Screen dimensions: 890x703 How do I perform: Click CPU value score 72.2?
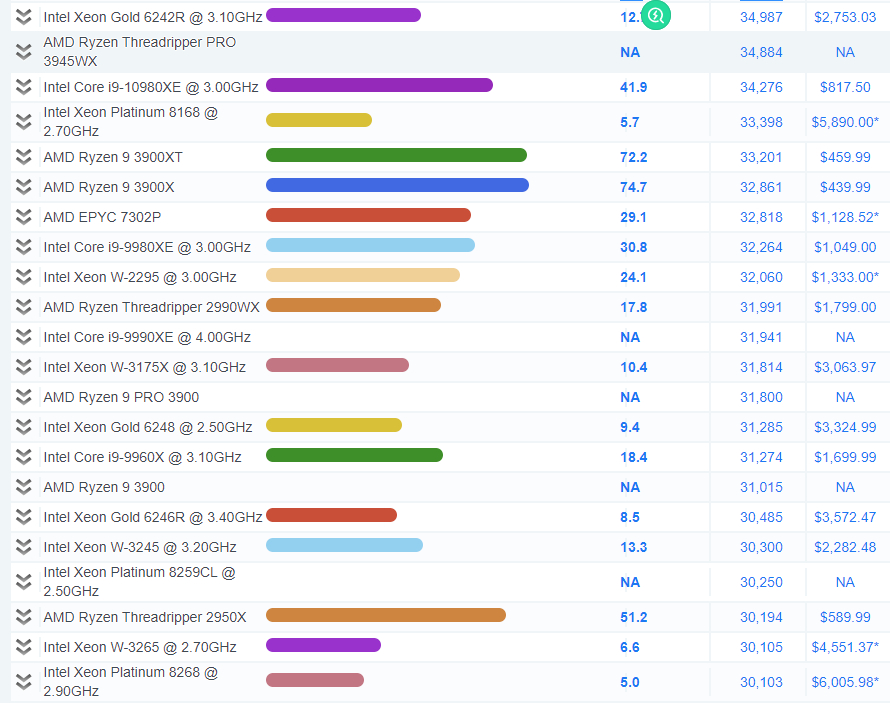pyautogui.click(x=633, y=157)
